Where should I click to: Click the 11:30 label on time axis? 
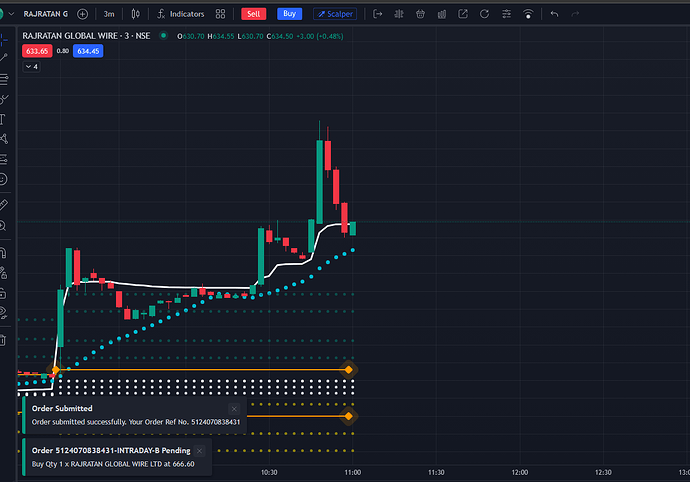[436, 472]
